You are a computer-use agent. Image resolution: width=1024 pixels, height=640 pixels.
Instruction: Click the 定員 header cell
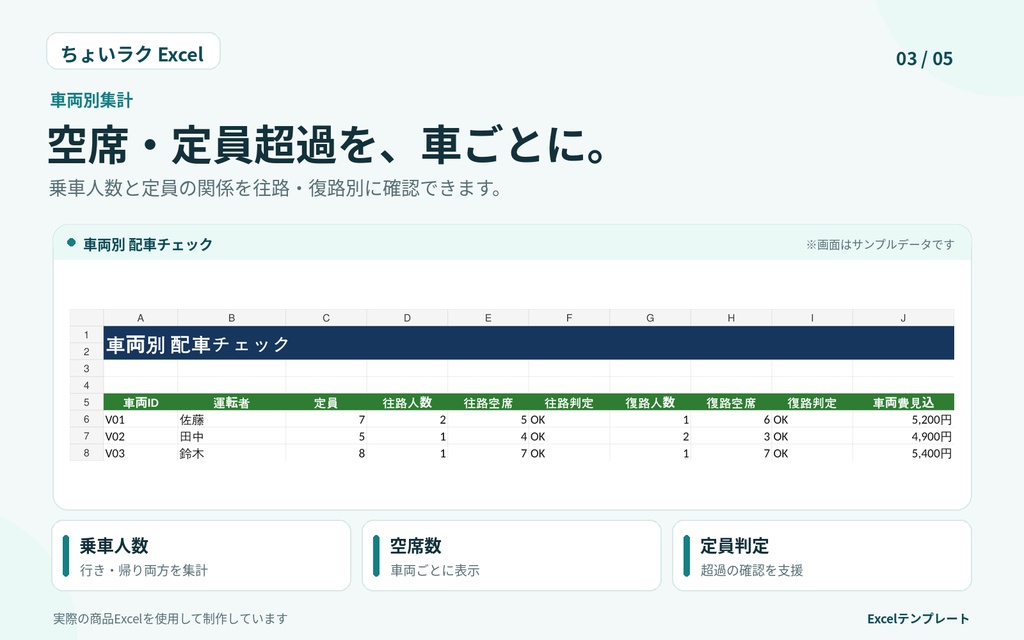click(326, 402)
